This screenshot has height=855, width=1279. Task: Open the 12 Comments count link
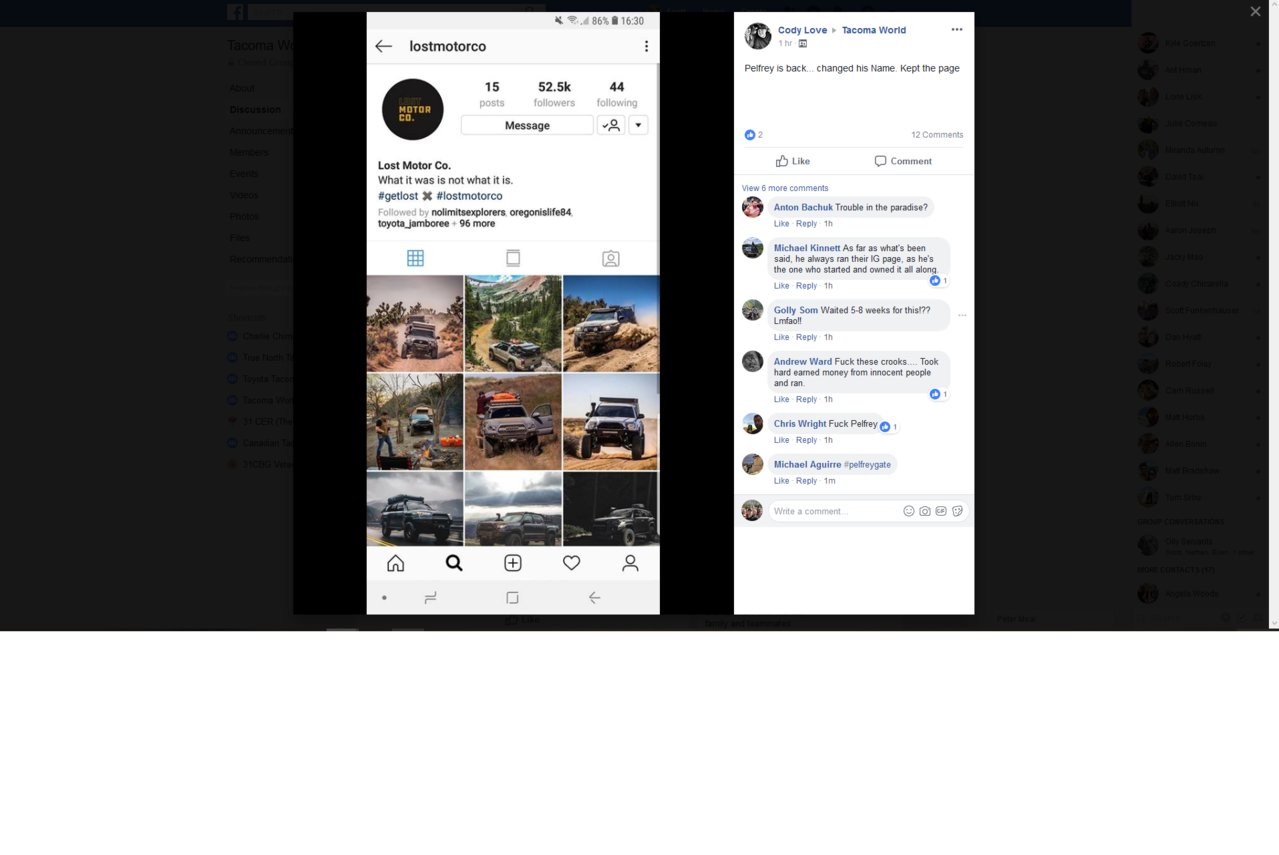click(937, 135)
